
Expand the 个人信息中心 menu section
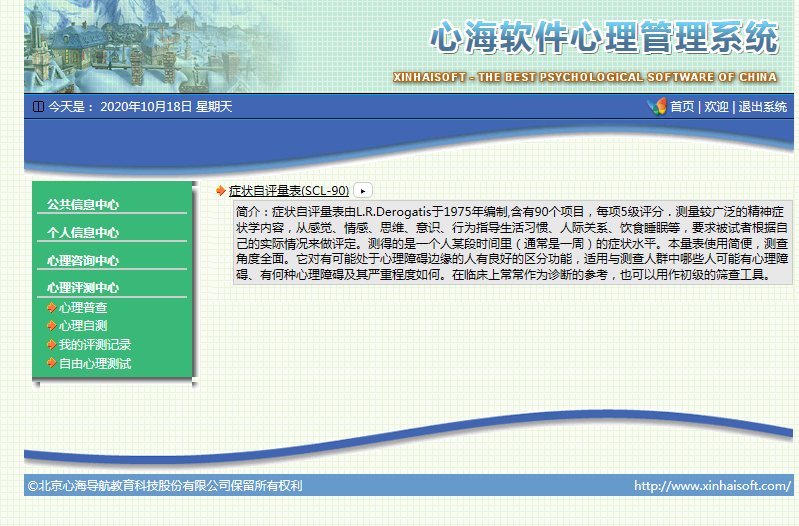click(83, 232)
